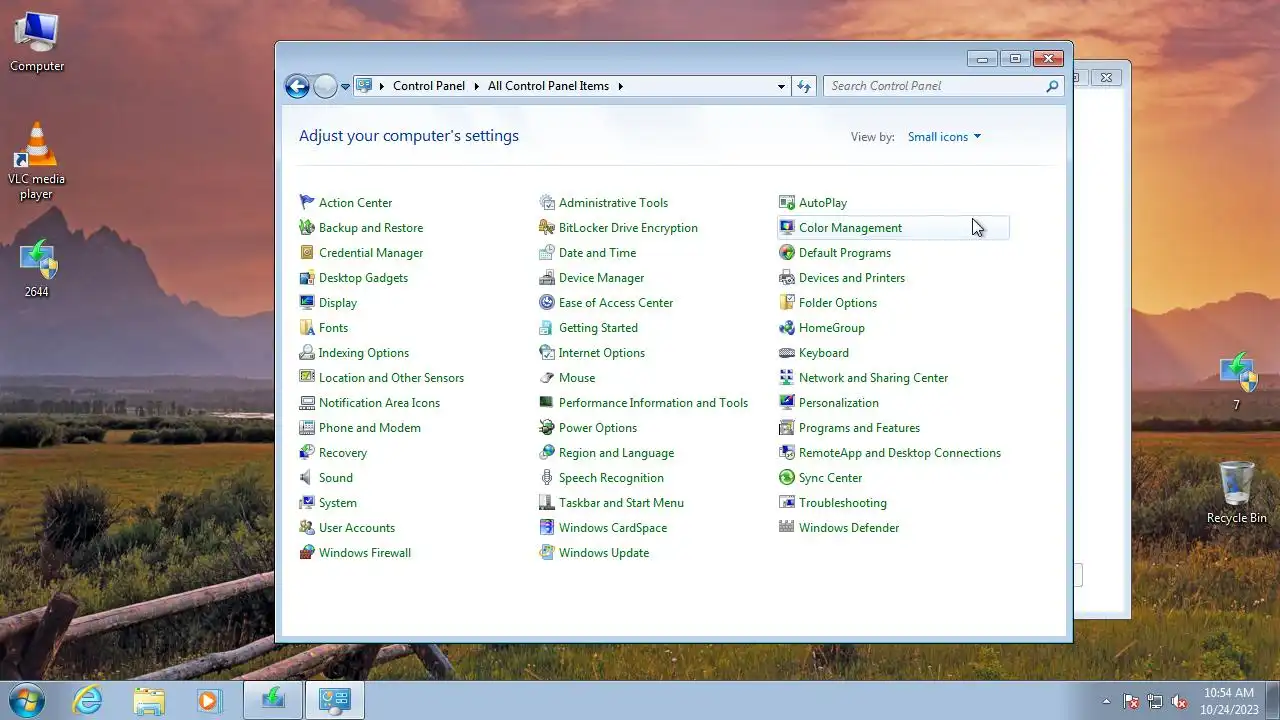Select the Recycle Bin desktop icon
The image size is (1280, 720).
(x=1237, y=492)
